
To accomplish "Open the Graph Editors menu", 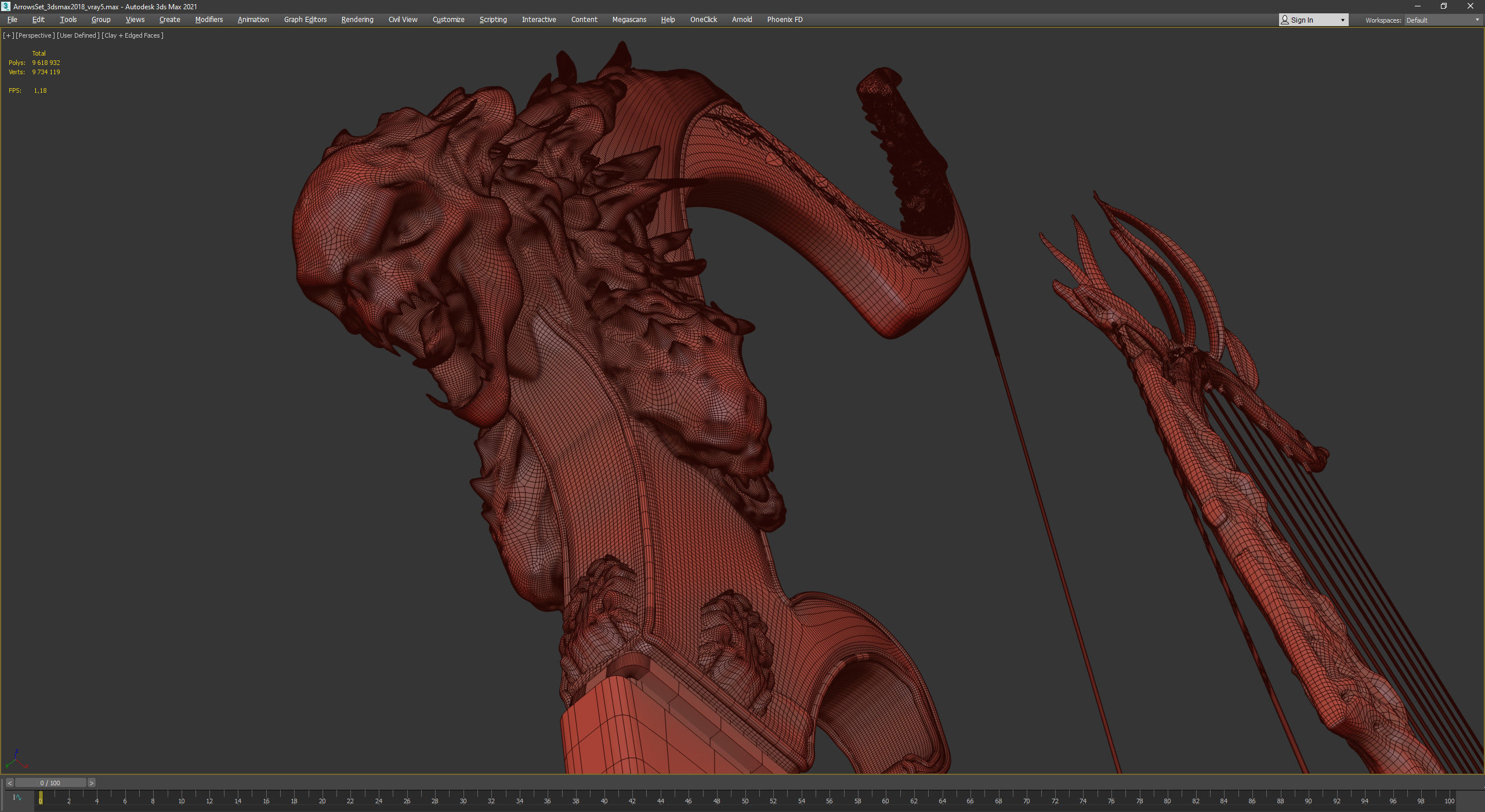I will coord(305,20).
